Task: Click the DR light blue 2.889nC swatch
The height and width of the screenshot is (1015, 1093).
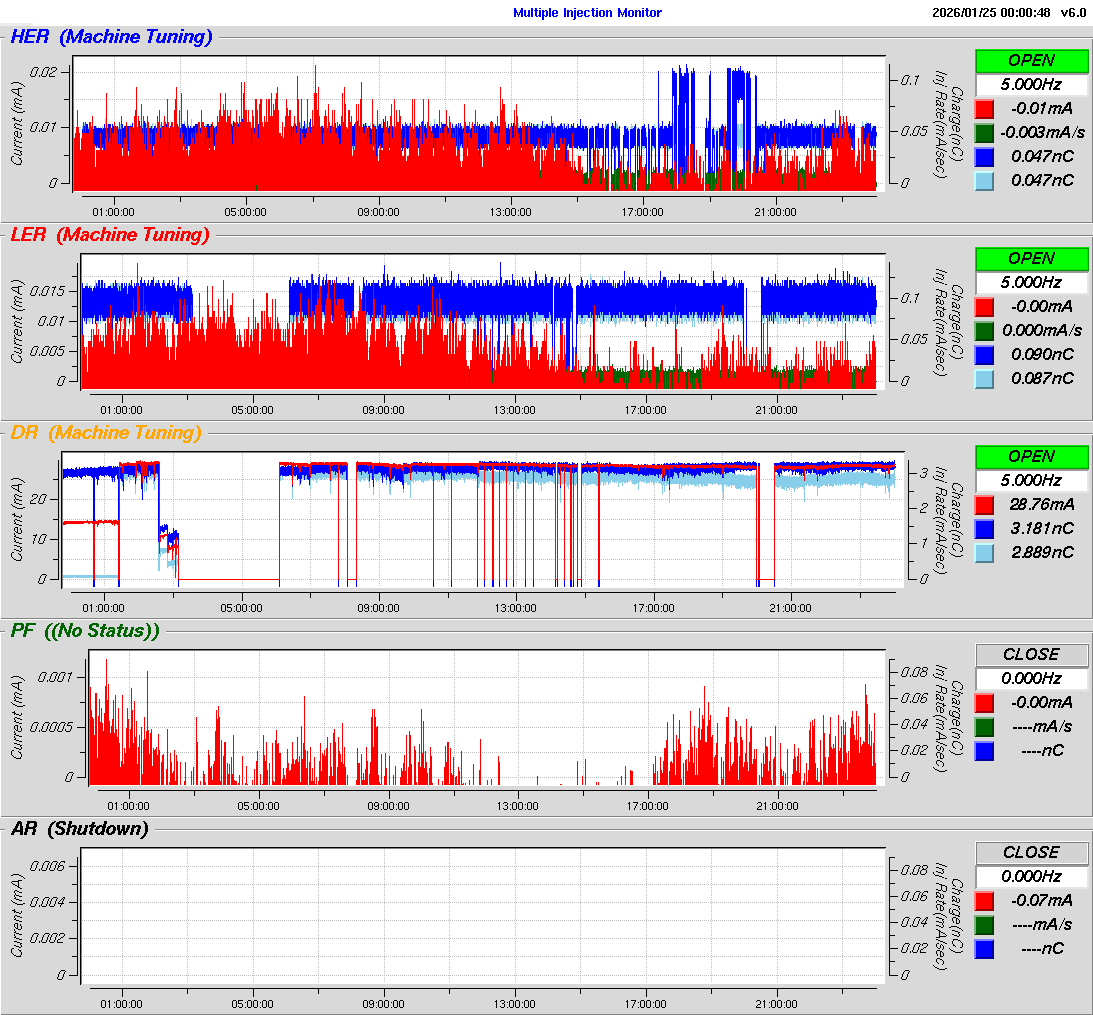Action: [x=984, y=552]
